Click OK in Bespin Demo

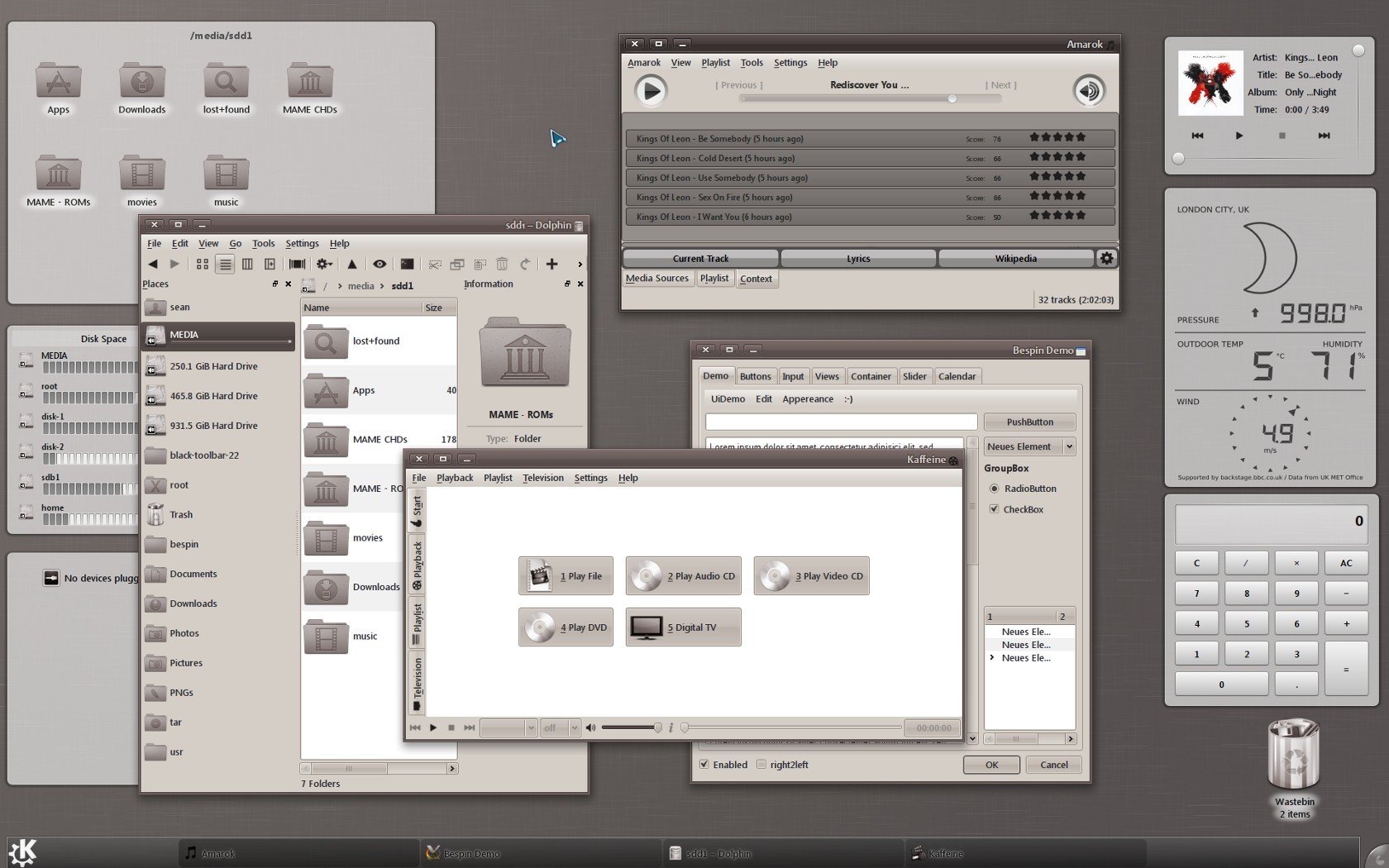tap(991, 765)
